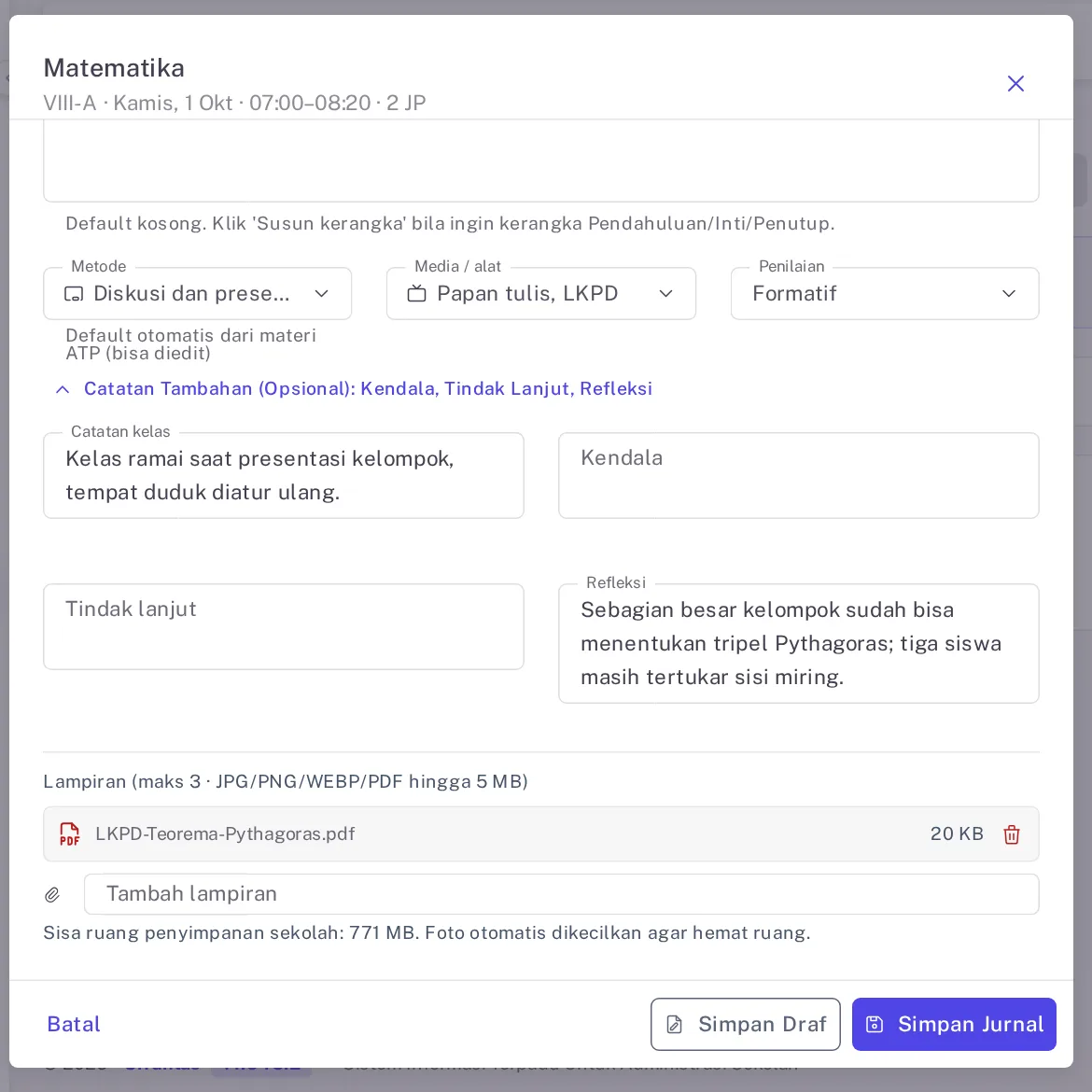Click the 'Default kosong' hint text
This screenshot has width=1092, height=1092.
click(x=450, y=224)
